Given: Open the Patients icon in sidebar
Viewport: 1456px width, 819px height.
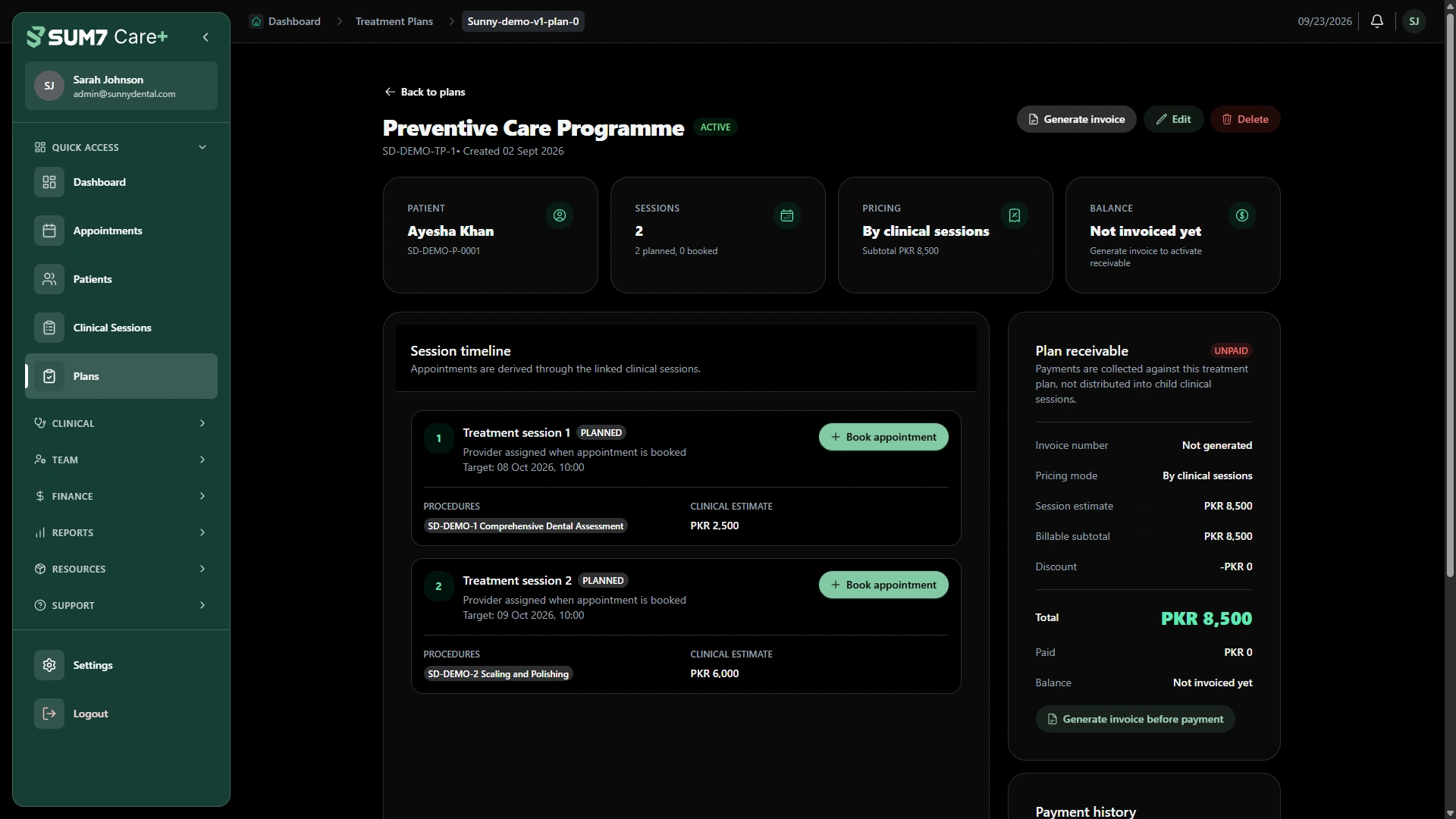Looking at the screenshot, I should [x=49, y=279].
